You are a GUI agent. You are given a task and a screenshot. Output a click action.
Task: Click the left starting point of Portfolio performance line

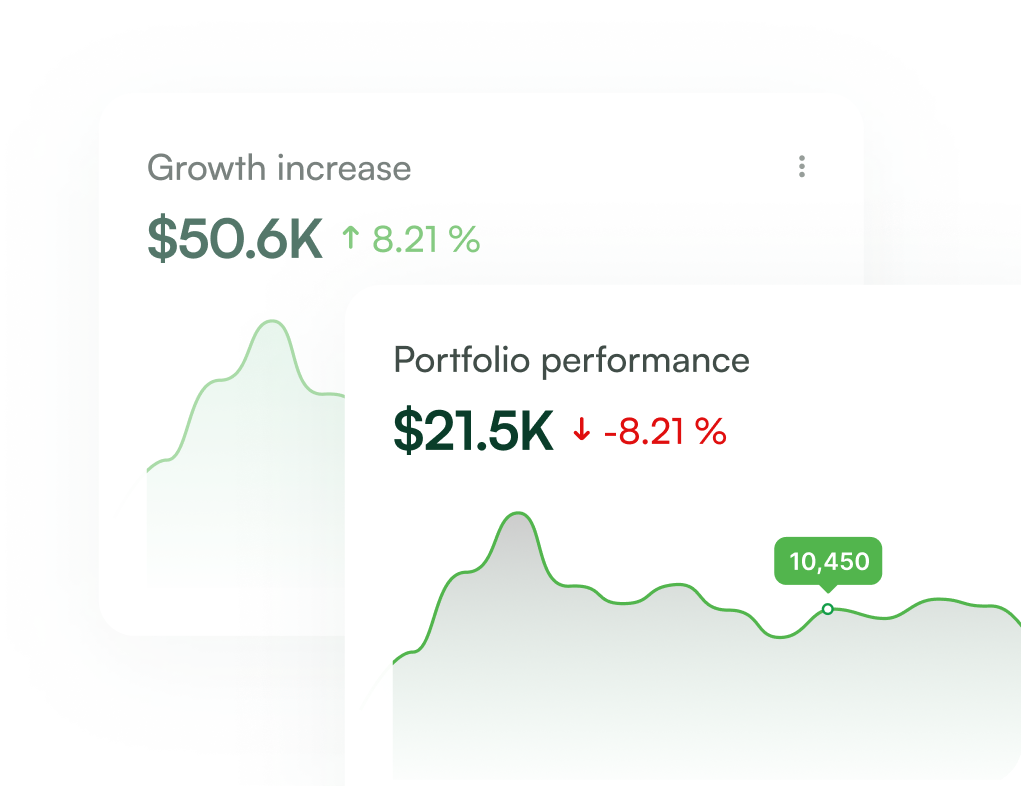coord(395,661)
